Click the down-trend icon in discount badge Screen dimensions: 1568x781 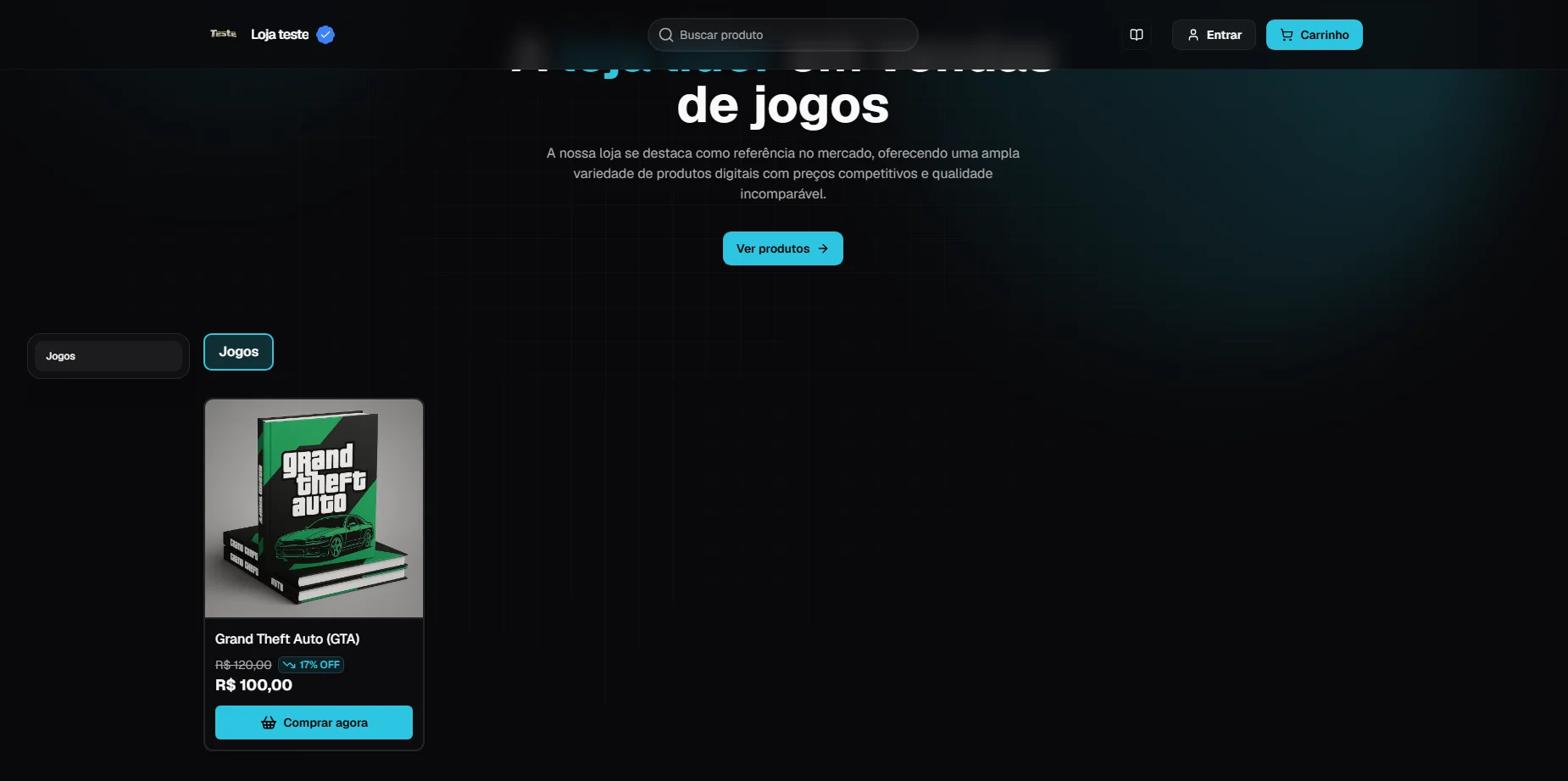[x=290, y=665]
